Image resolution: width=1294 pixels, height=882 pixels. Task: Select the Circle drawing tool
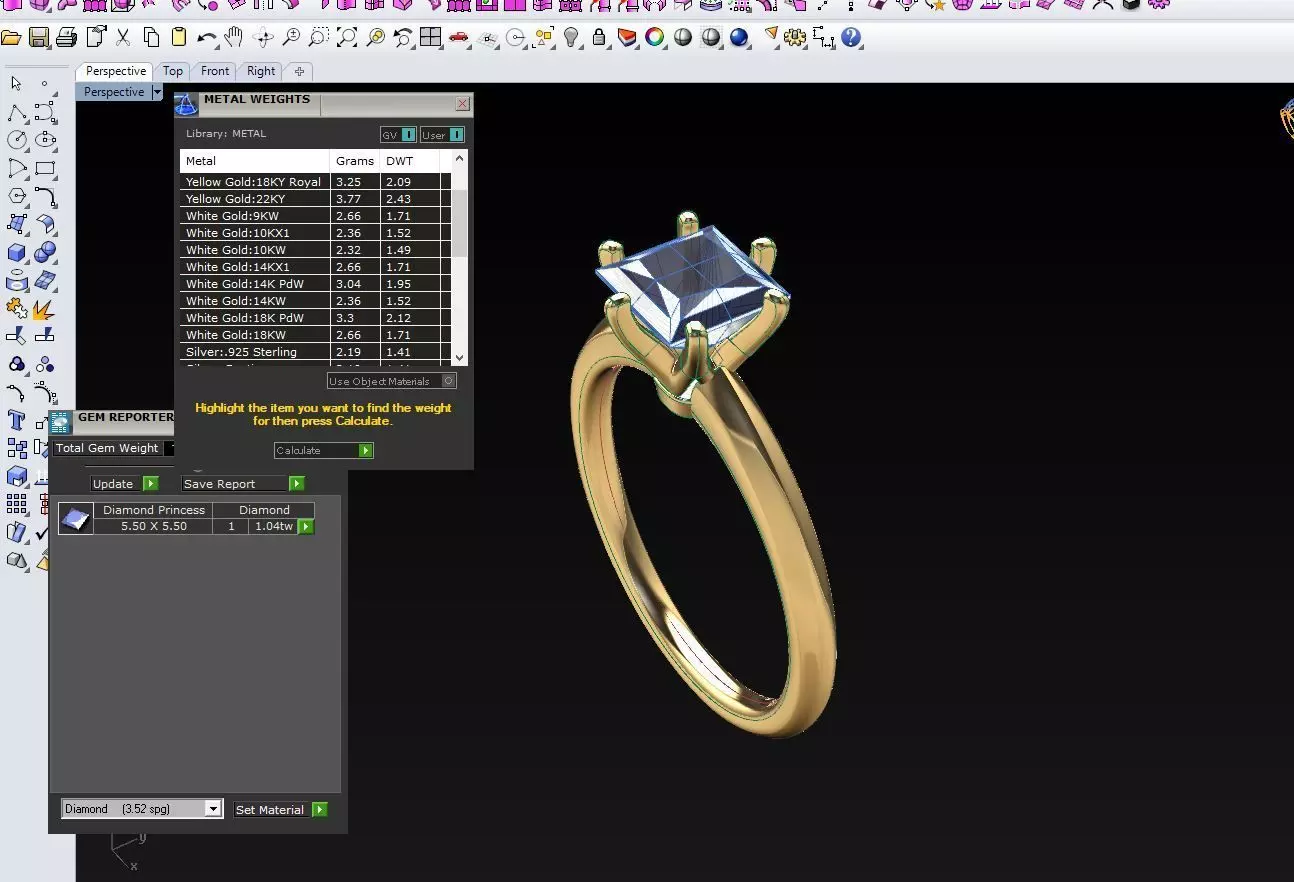(16, 140)
